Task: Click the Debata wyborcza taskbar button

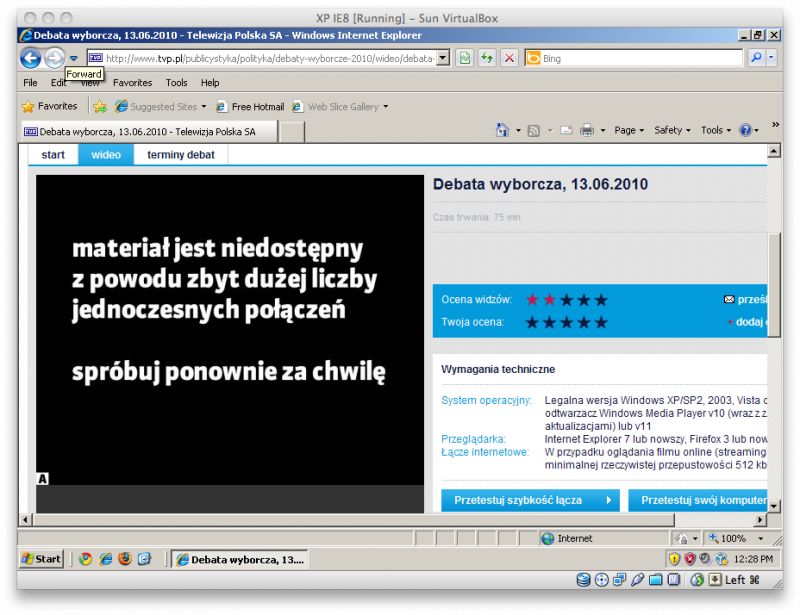Action: pos(240,559)
